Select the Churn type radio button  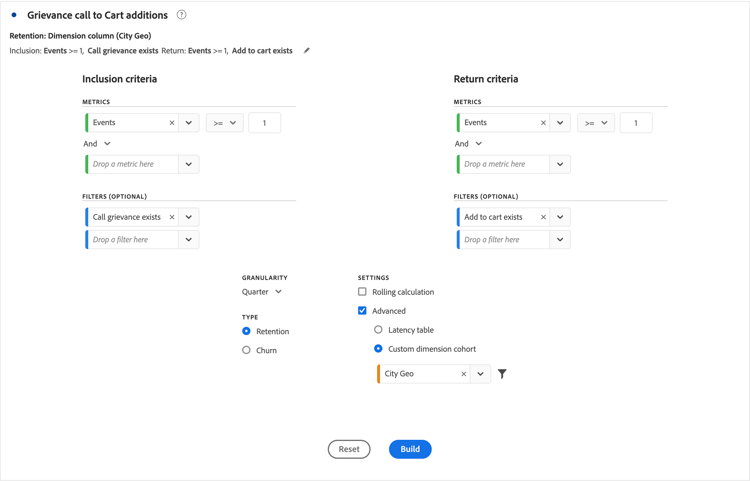[247, 350]
